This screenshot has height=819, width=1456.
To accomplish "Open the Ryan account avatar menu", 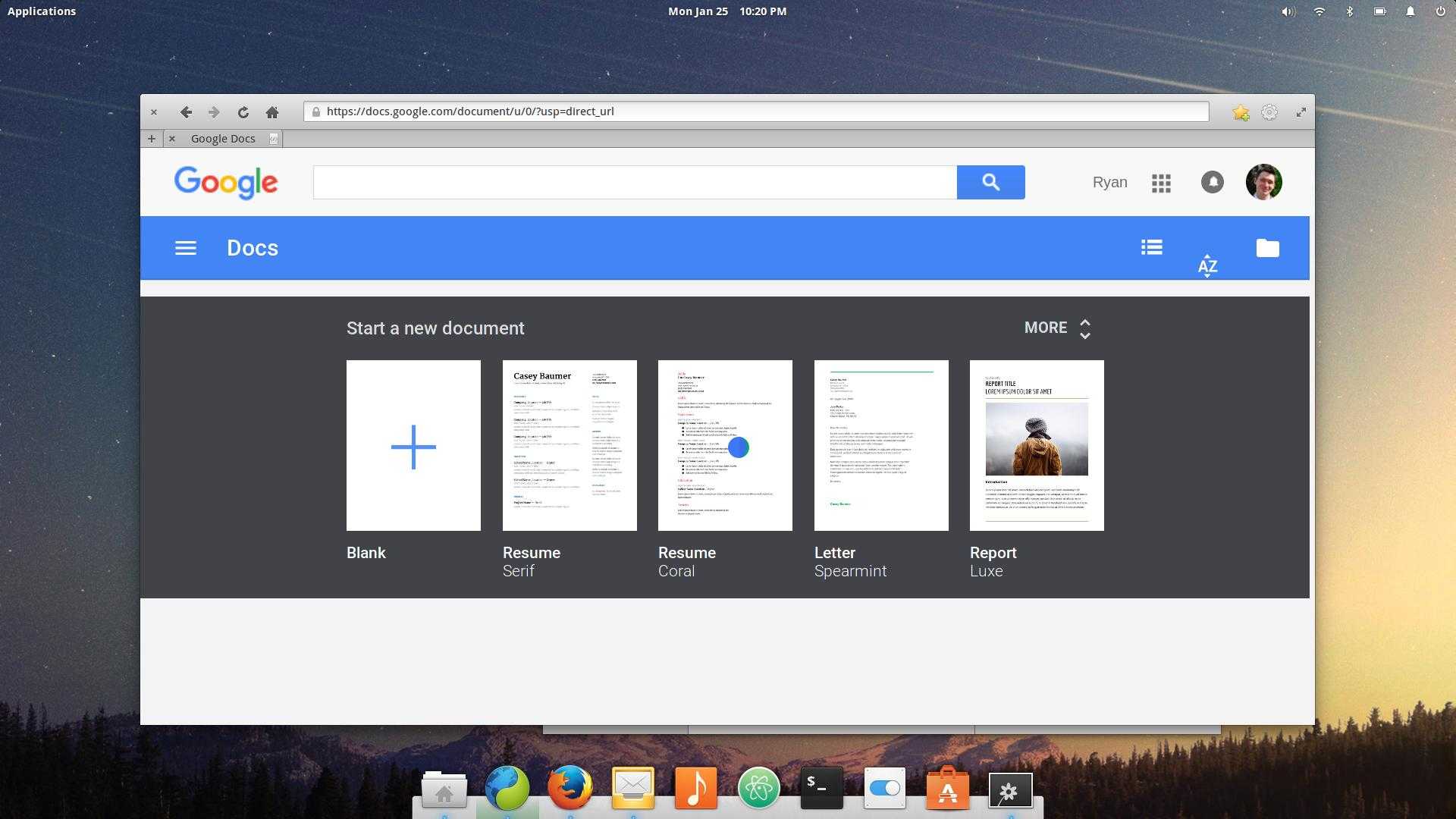I will click(x=1263, y=182).
